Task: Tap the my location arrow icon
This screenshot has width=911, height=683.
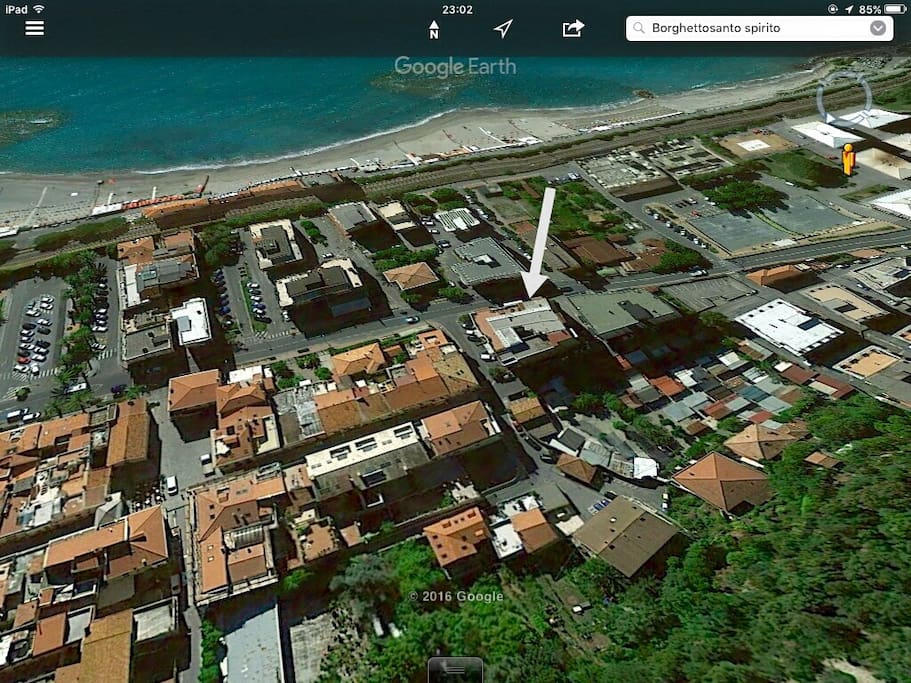Action: click(x=503, y=28)
